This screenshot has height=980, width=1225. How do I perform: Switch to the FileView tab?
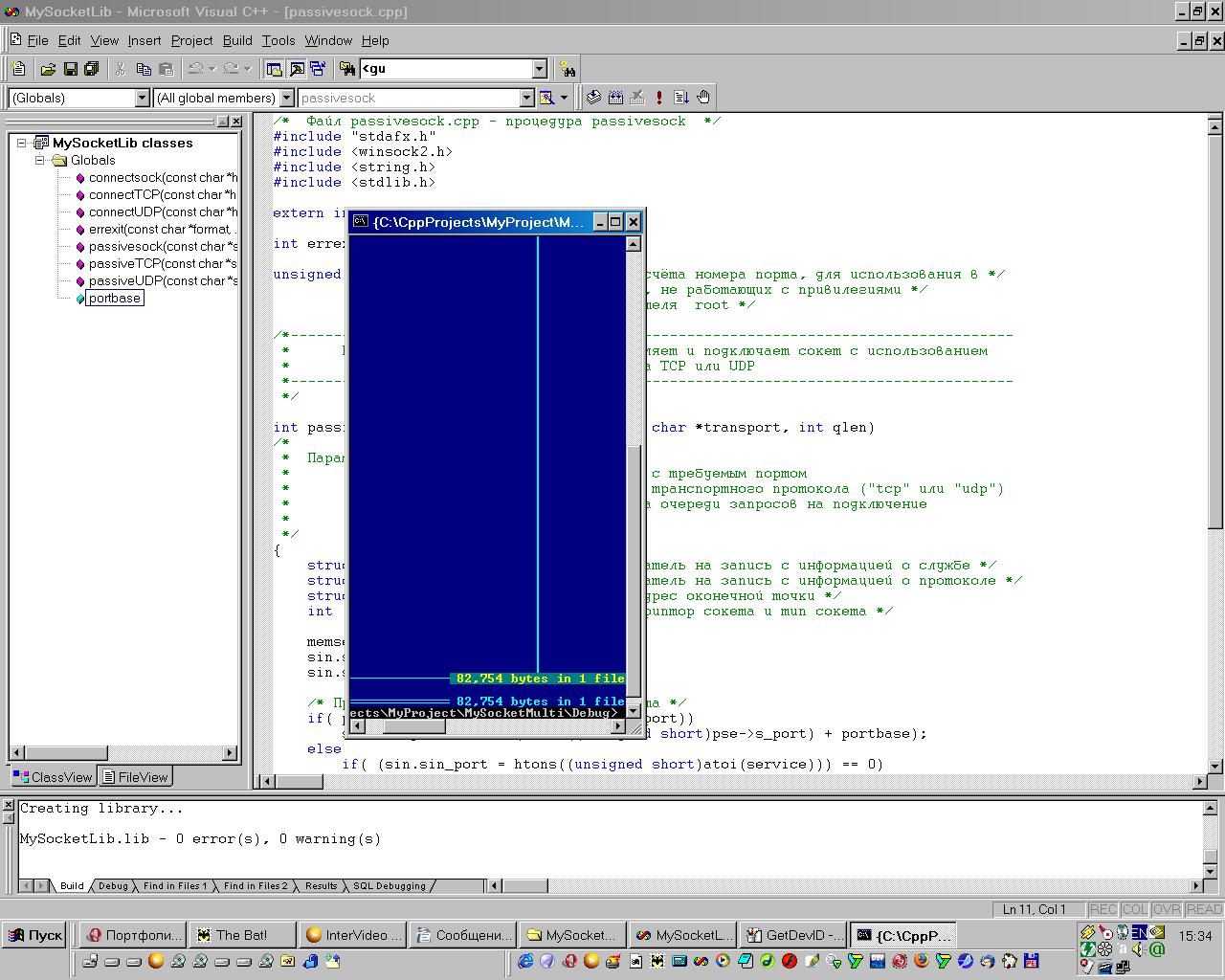(135, 777)
